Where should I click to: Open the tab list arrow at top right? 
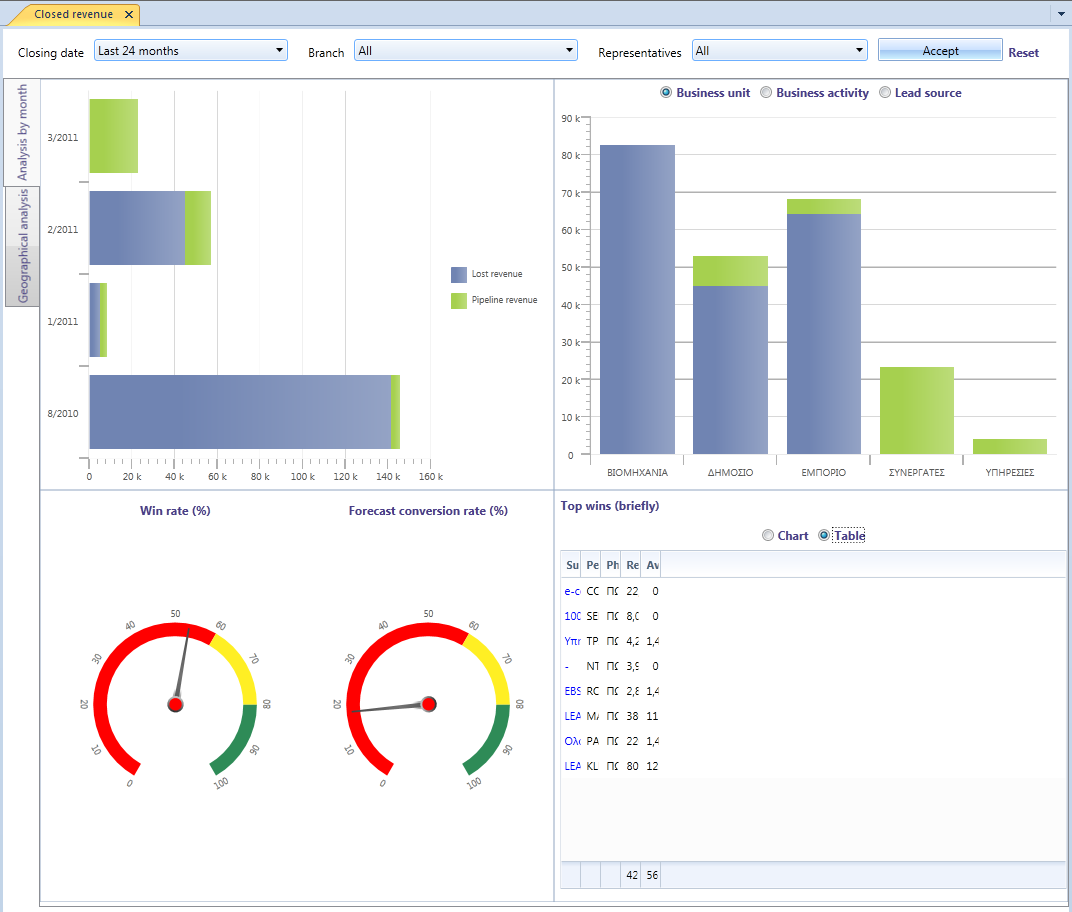(1062, 14)
